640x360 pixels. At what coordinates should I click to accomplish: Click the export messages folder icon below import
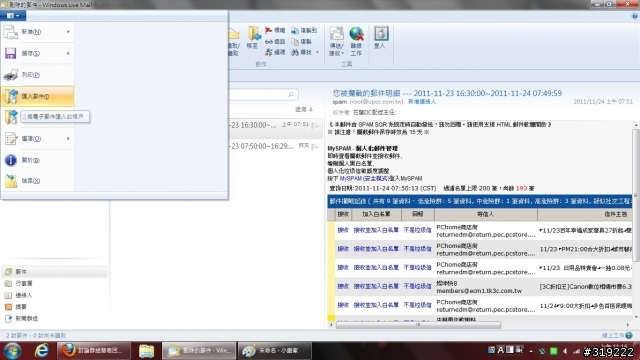click(11, 117)
